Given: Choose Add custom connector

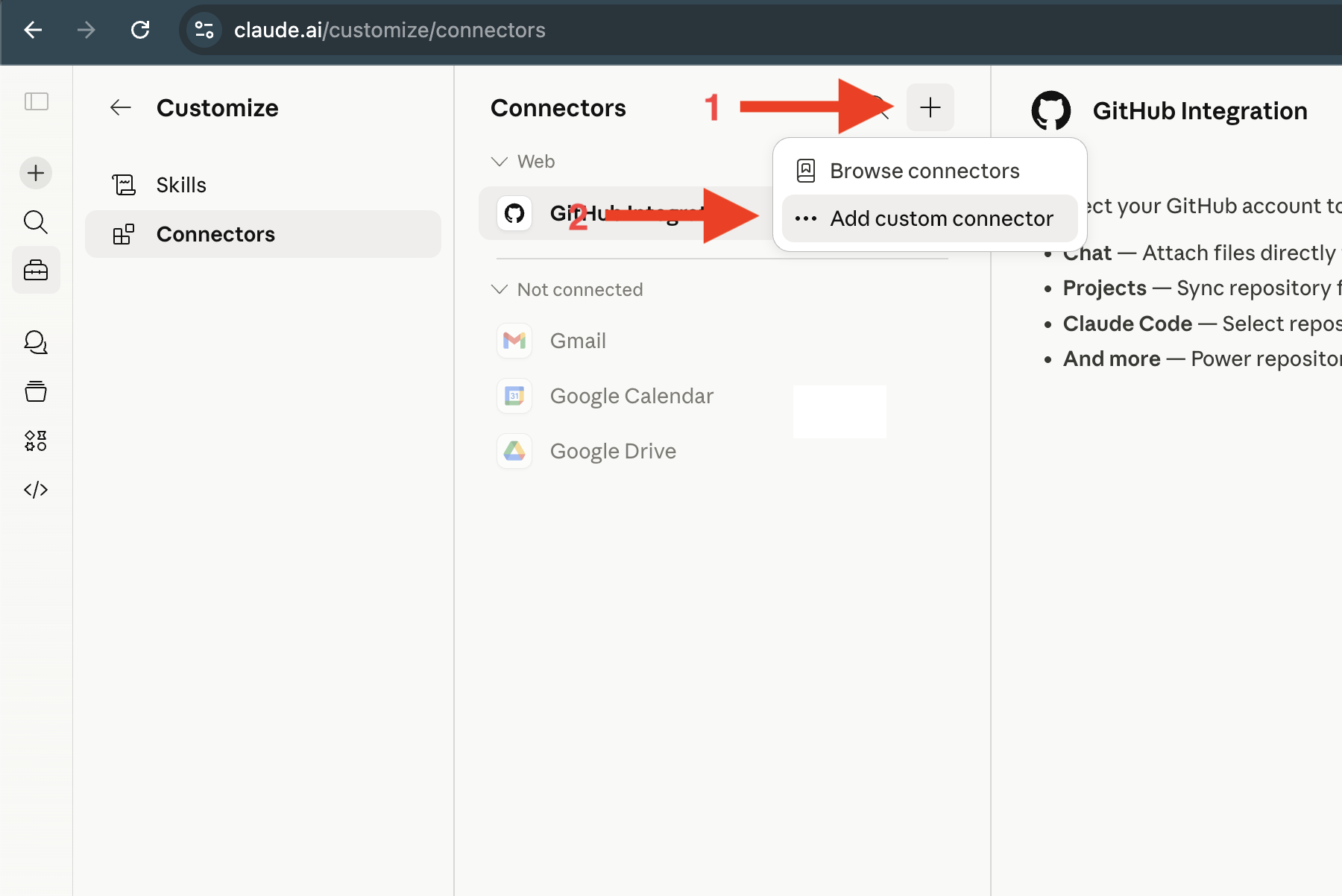Looking at the screenshot, I should (x=942, y=218).
